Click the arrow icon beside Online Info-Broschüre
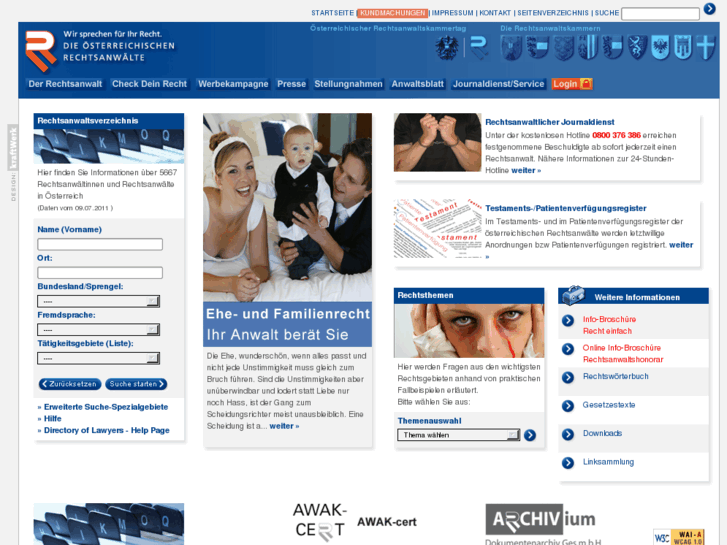 tap(568, 349)
